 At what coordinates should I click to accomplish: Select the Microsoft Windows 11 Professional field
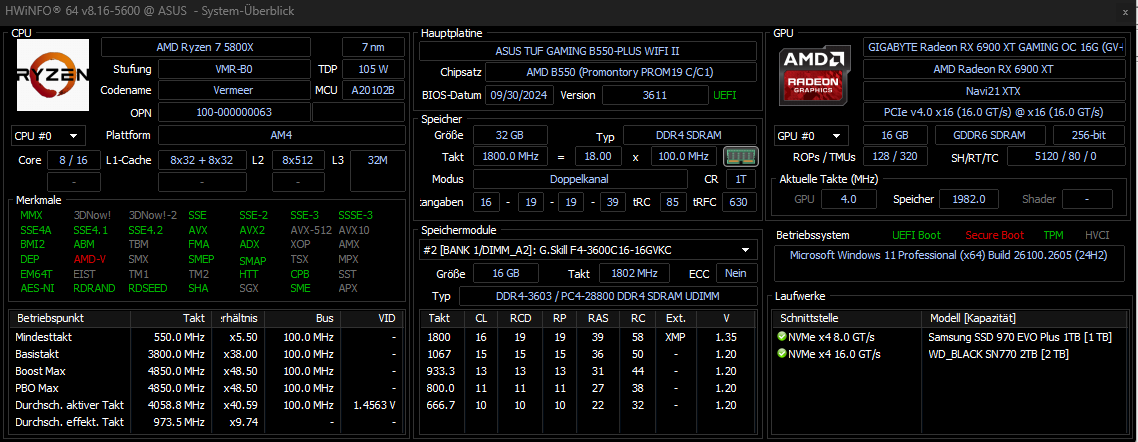[949, 264]
